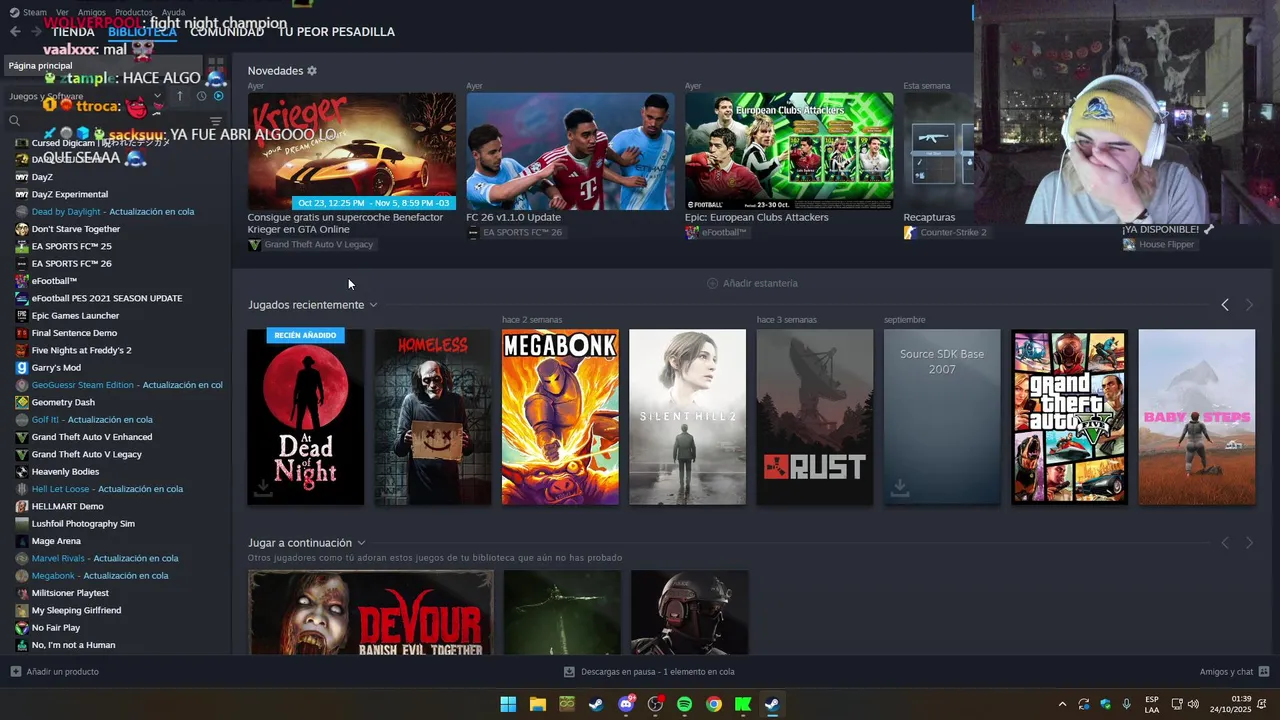This screenshot has width=1280, height=720.
Task: Open the Windows Start menu
Action: (508, 704)
